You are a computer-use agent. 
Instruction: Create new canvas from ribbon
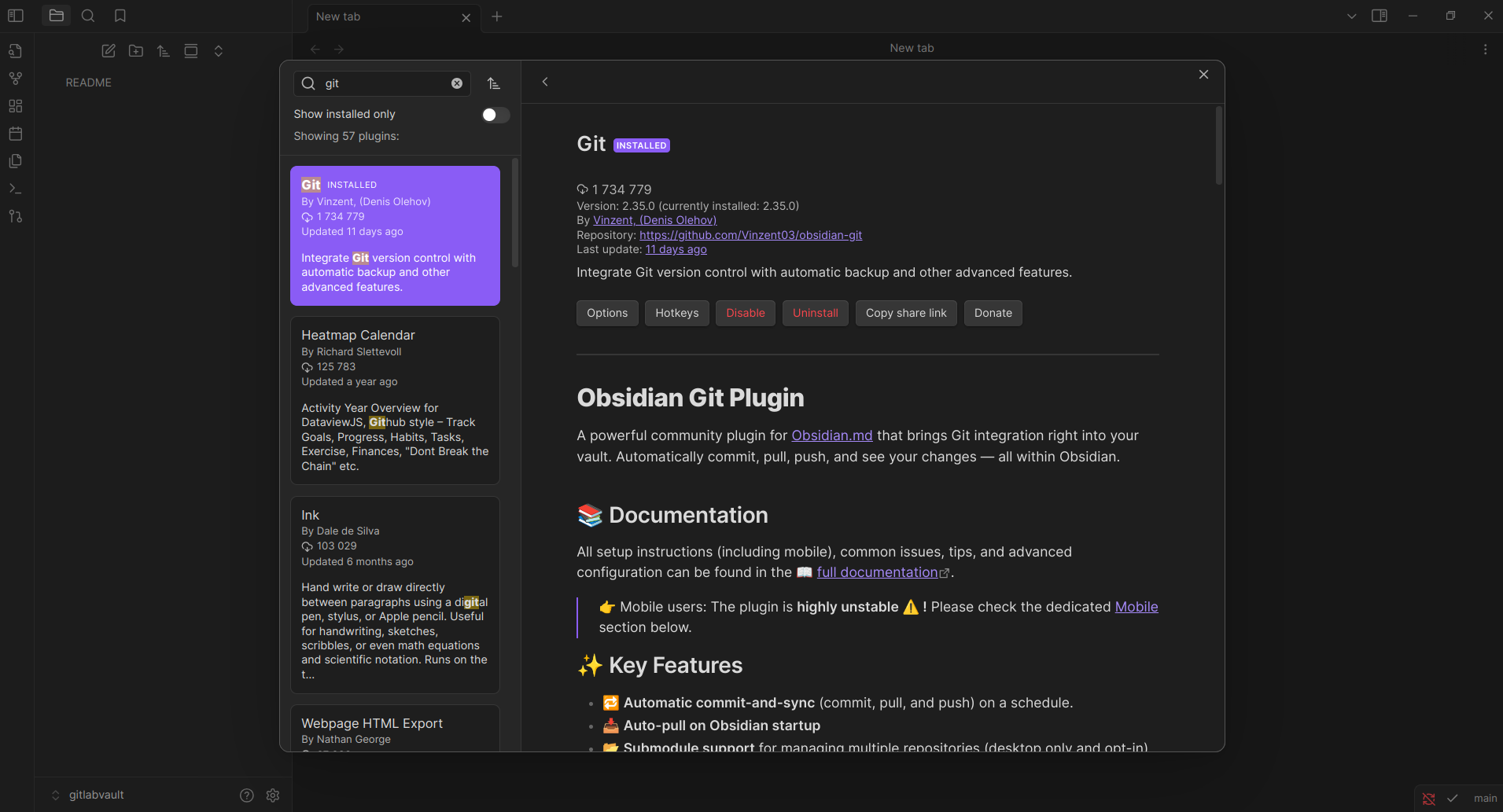[16, 106]
